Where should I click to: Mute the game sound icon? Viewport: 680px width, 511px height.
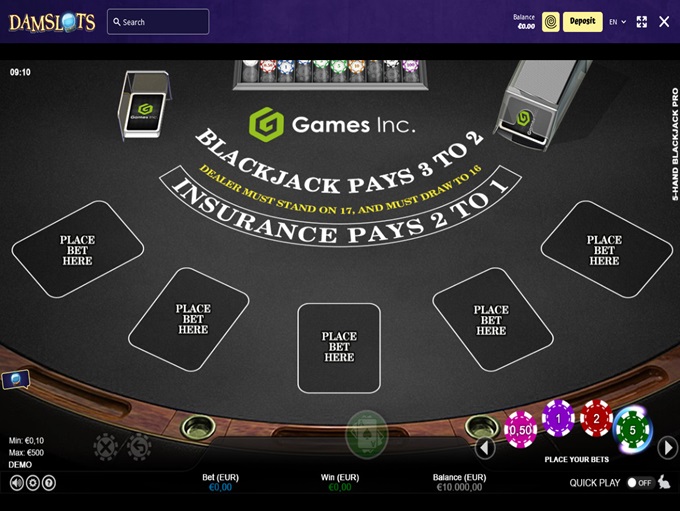click(16, 483)
